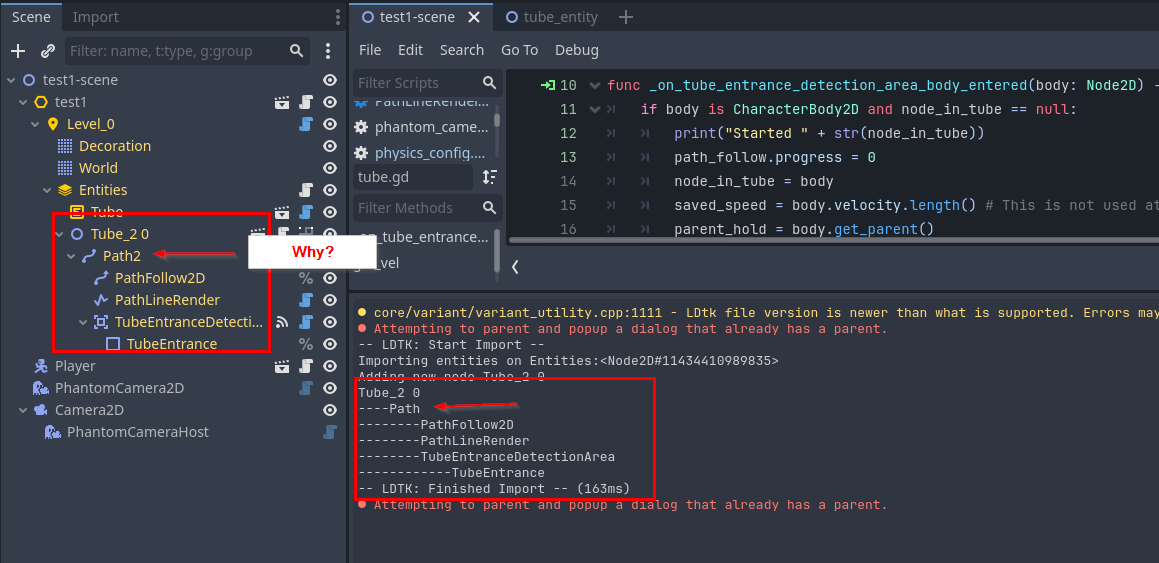The image size is (1159, 563).
Task: Open the script icon on the Level_0 row
Action: [x=305, y=124]
